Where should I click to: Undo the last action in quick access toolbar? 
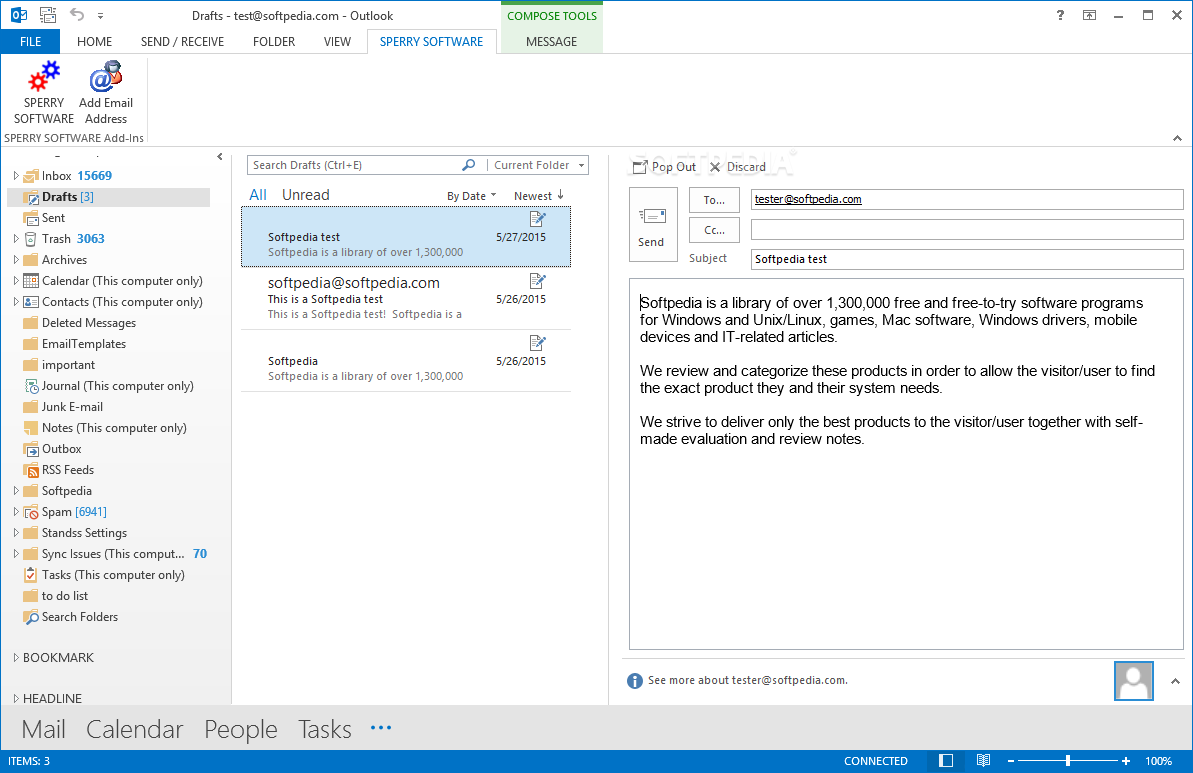tap(77, 14)
